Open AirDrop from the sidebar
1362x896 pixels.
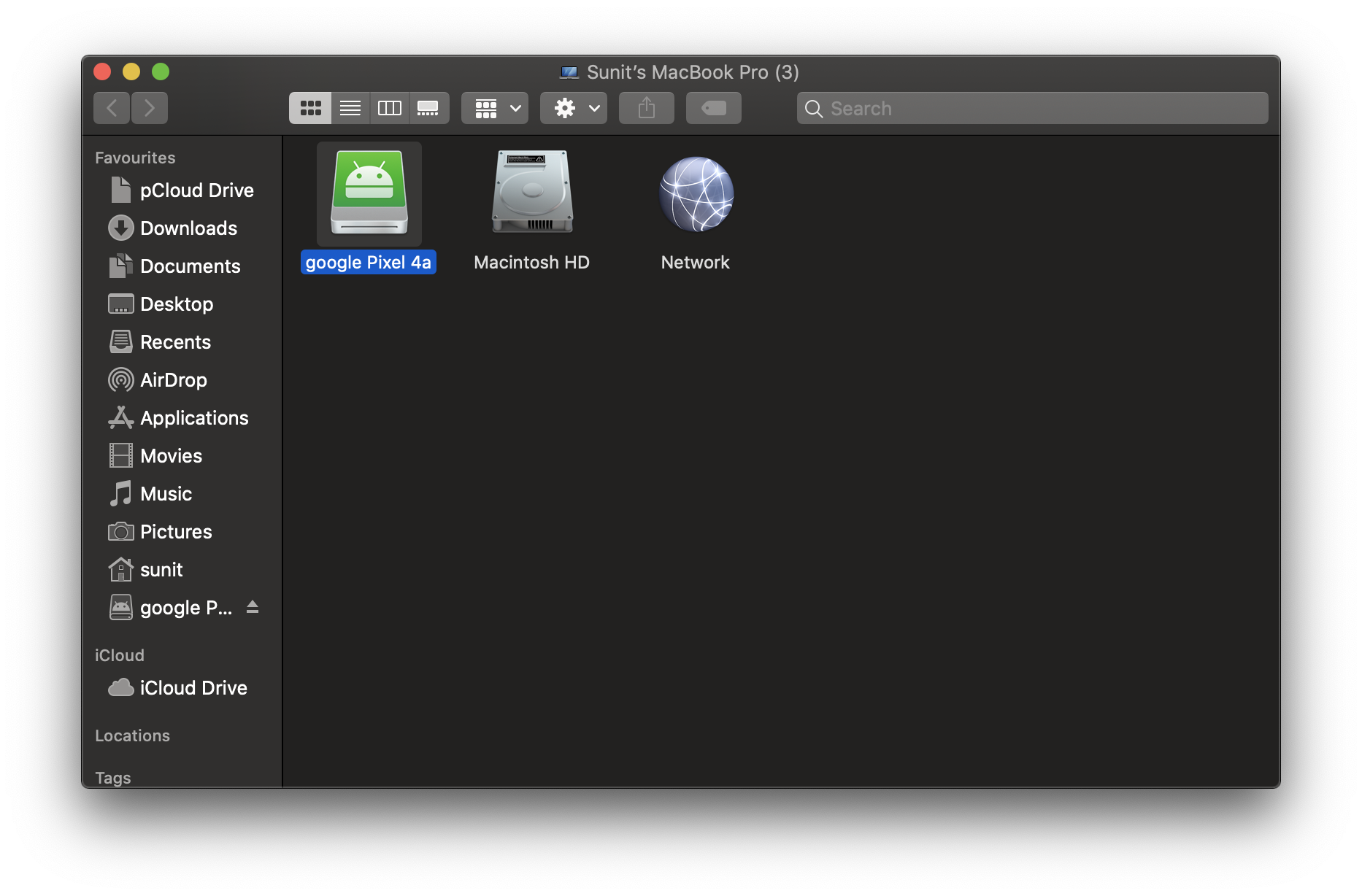[173, 379]
